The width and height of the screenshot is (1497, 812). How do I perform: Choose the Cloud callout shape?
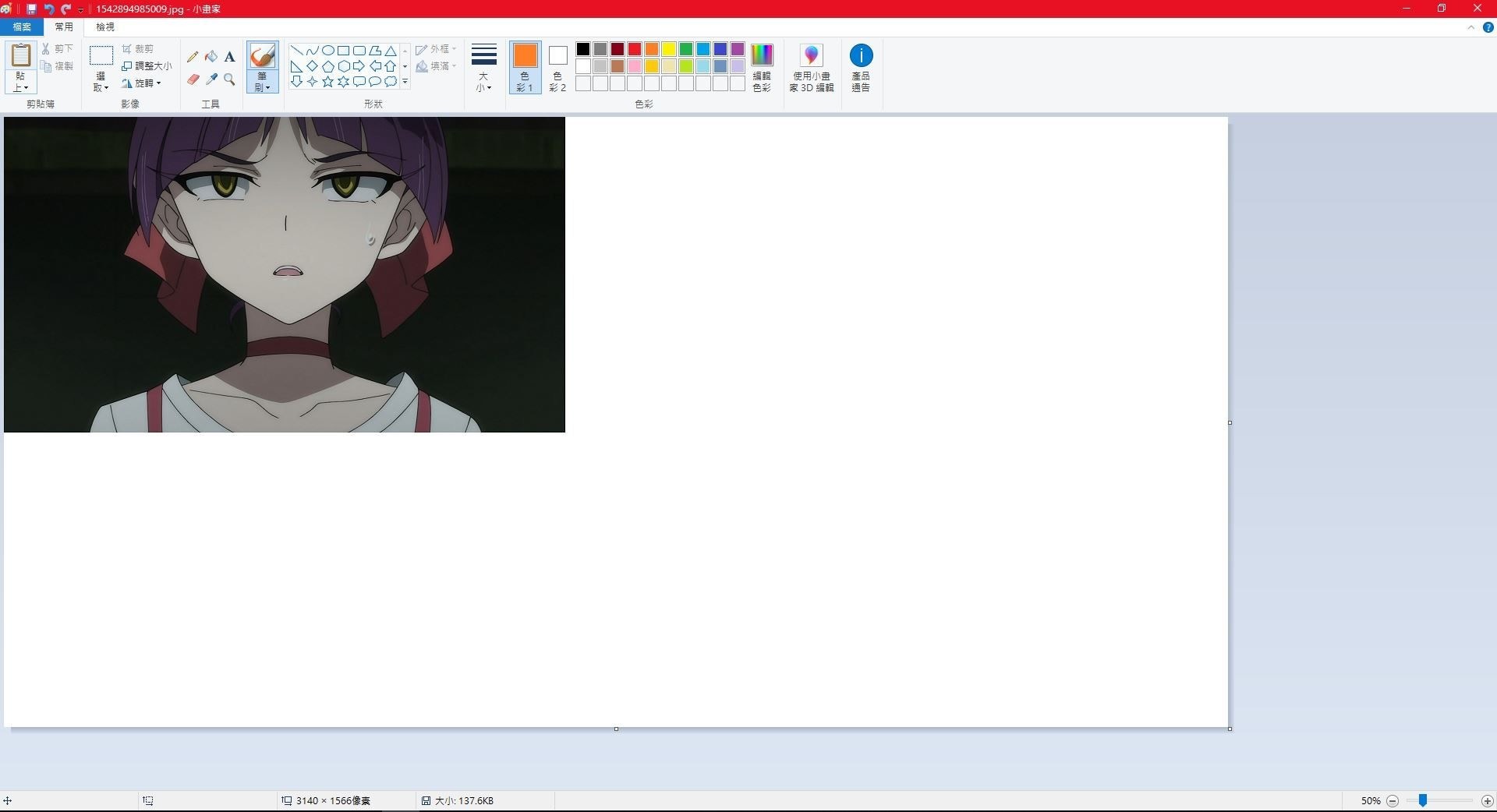[x=391, y=82]
